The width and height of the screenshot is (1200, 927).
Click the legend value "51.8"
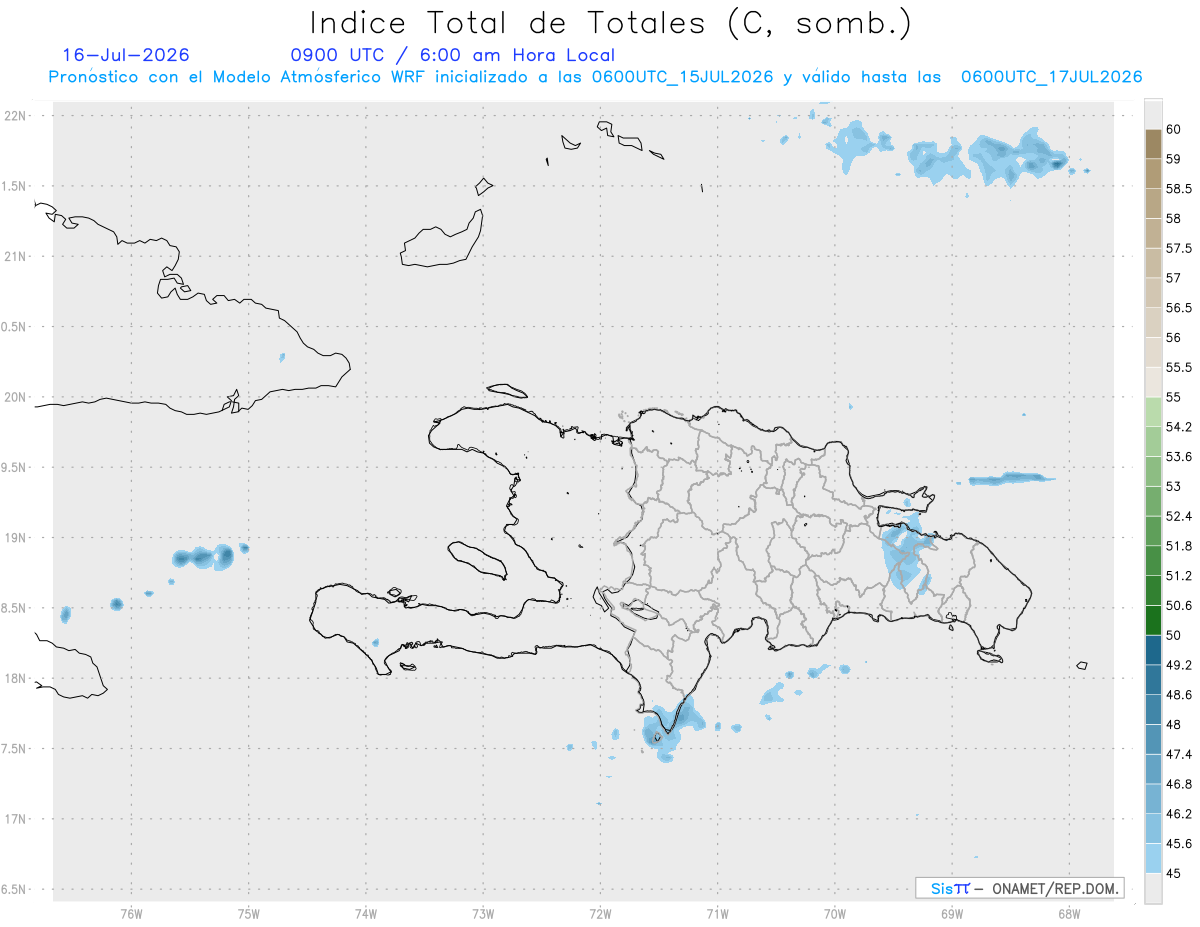(x=1178, y=546)
